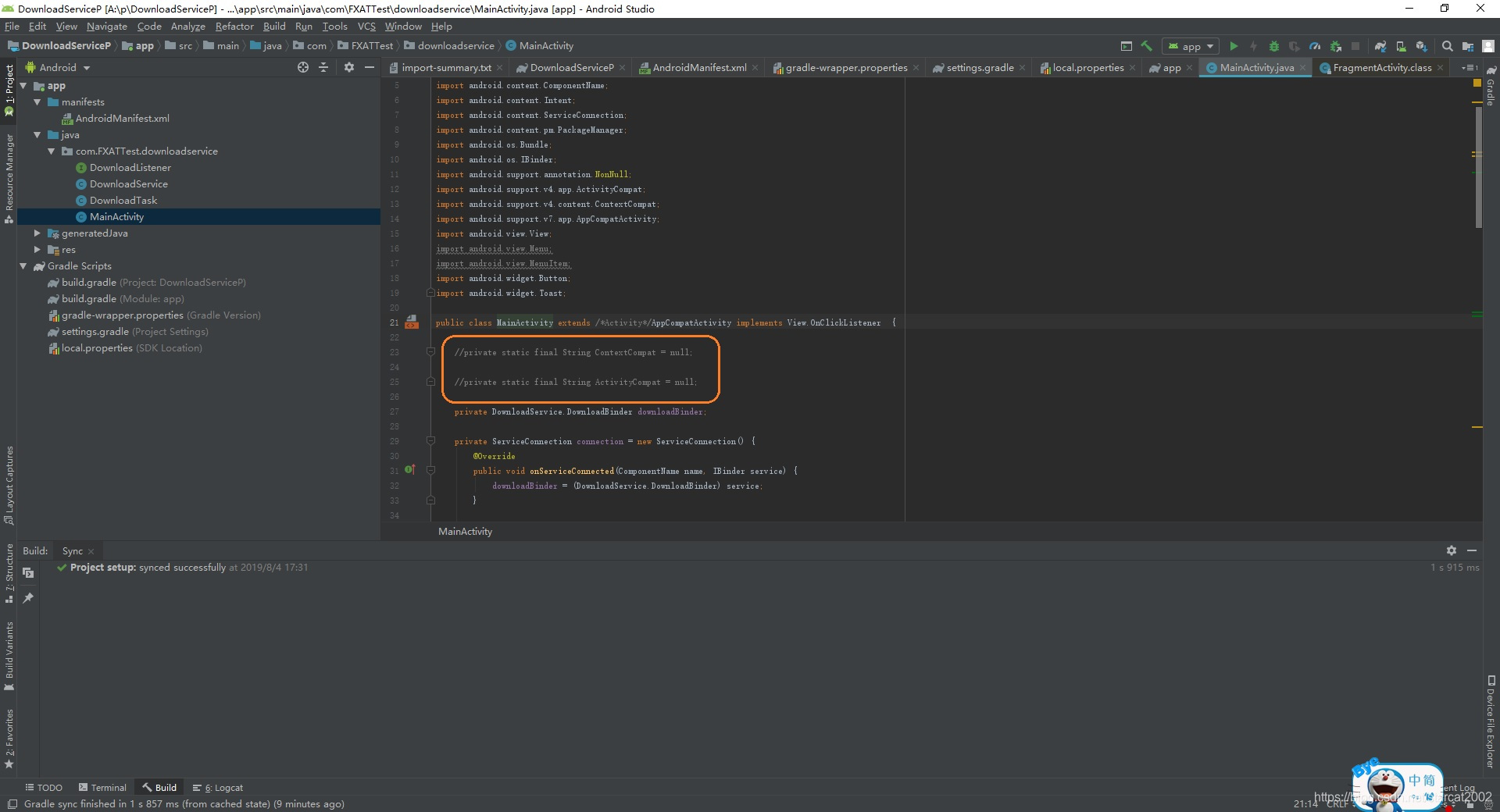Toggle the Resource Manager side panel
The image size is (1500, 812).
pos(9,179)
